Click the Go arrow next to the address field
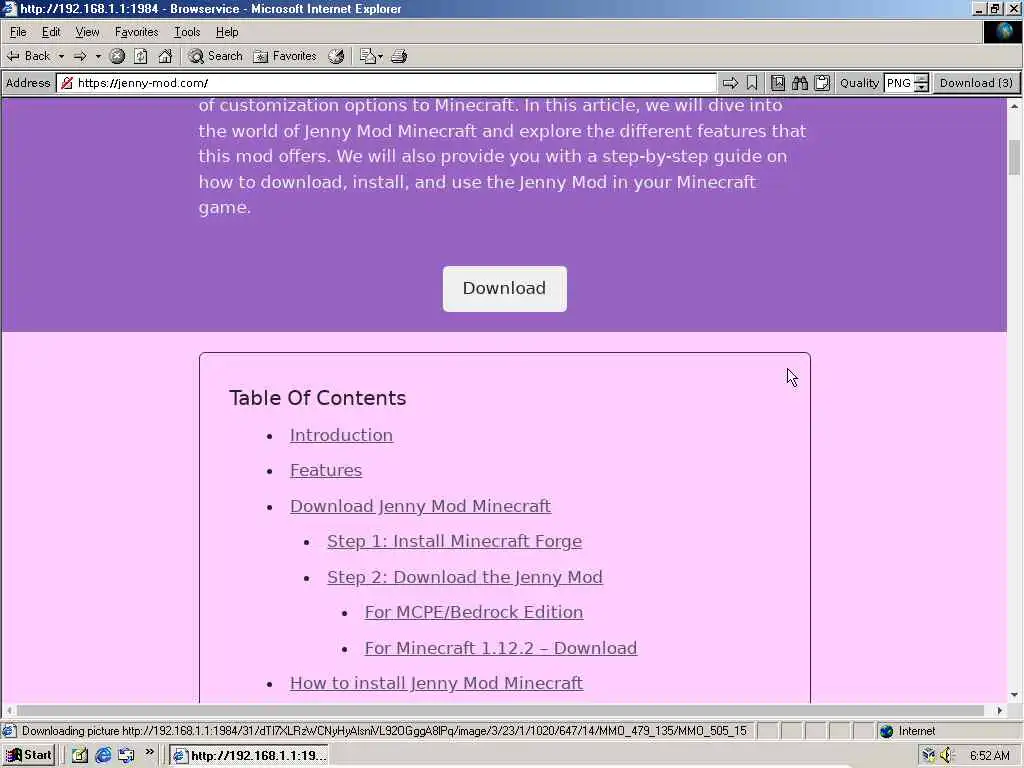The width and height of the screenshot is (1024, 768). (x=730, y=83)
